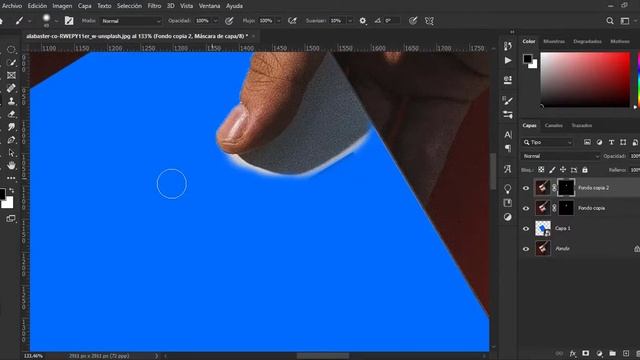Image resolution: width=640 pixels, height=360 pixels.
Task: Click the Add layer mask button
Action: [x=585, y=353]
